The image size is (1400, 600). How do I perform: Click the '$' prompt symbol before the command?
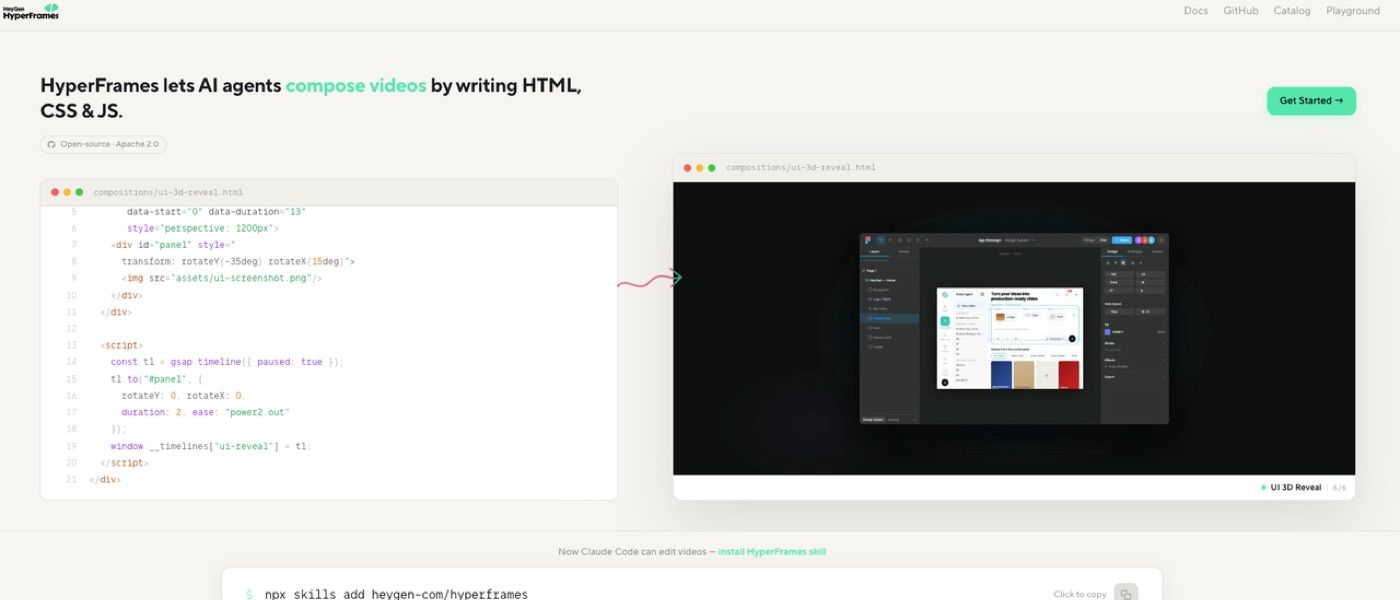(249, 594)
